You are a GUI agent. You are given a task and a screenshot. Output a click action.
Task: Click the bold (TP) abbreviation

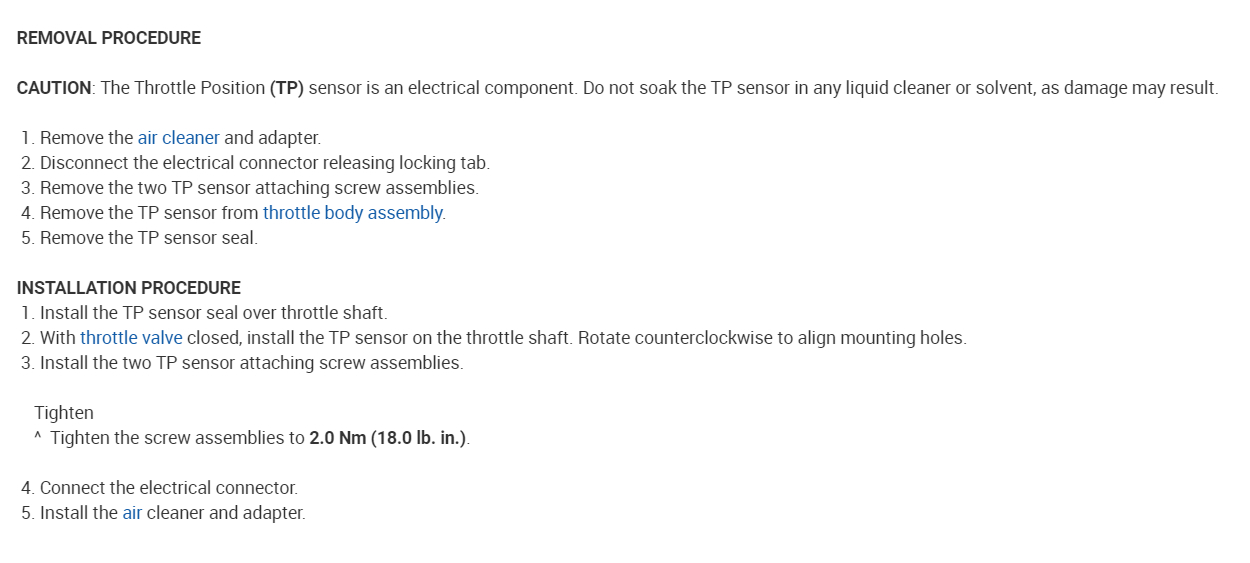[x=286, y=88]
